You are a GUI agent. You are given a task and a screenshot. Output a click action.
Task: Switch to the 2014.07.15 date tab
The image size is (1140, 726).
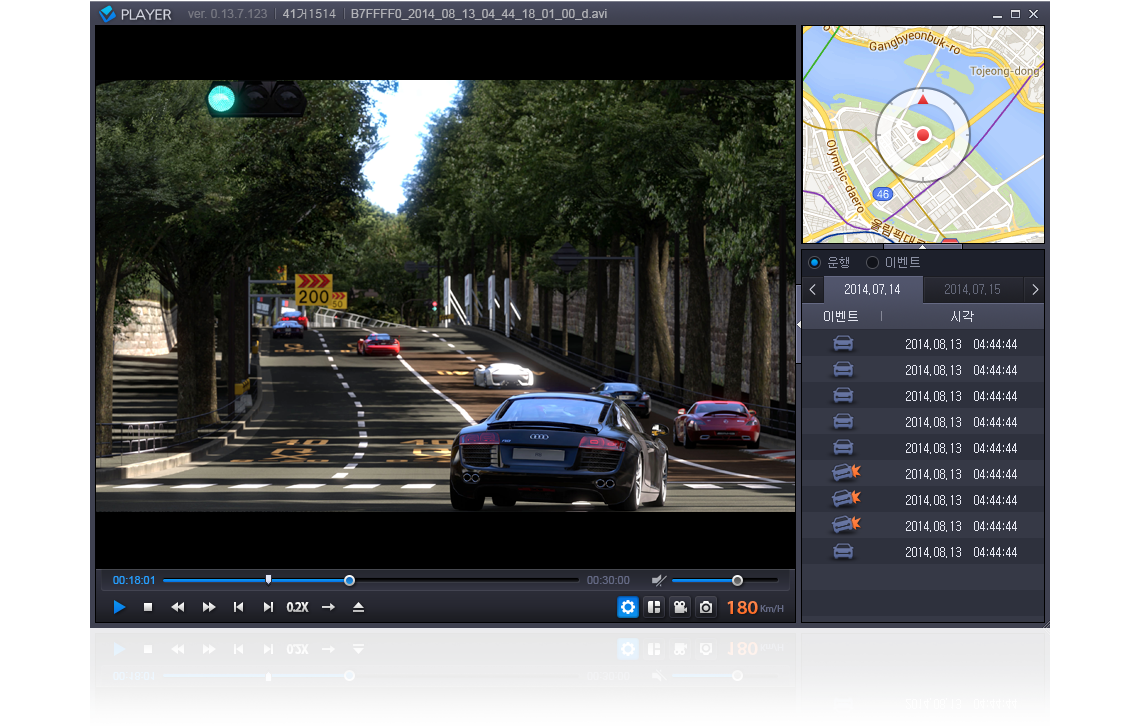click(x=972, y=289)
